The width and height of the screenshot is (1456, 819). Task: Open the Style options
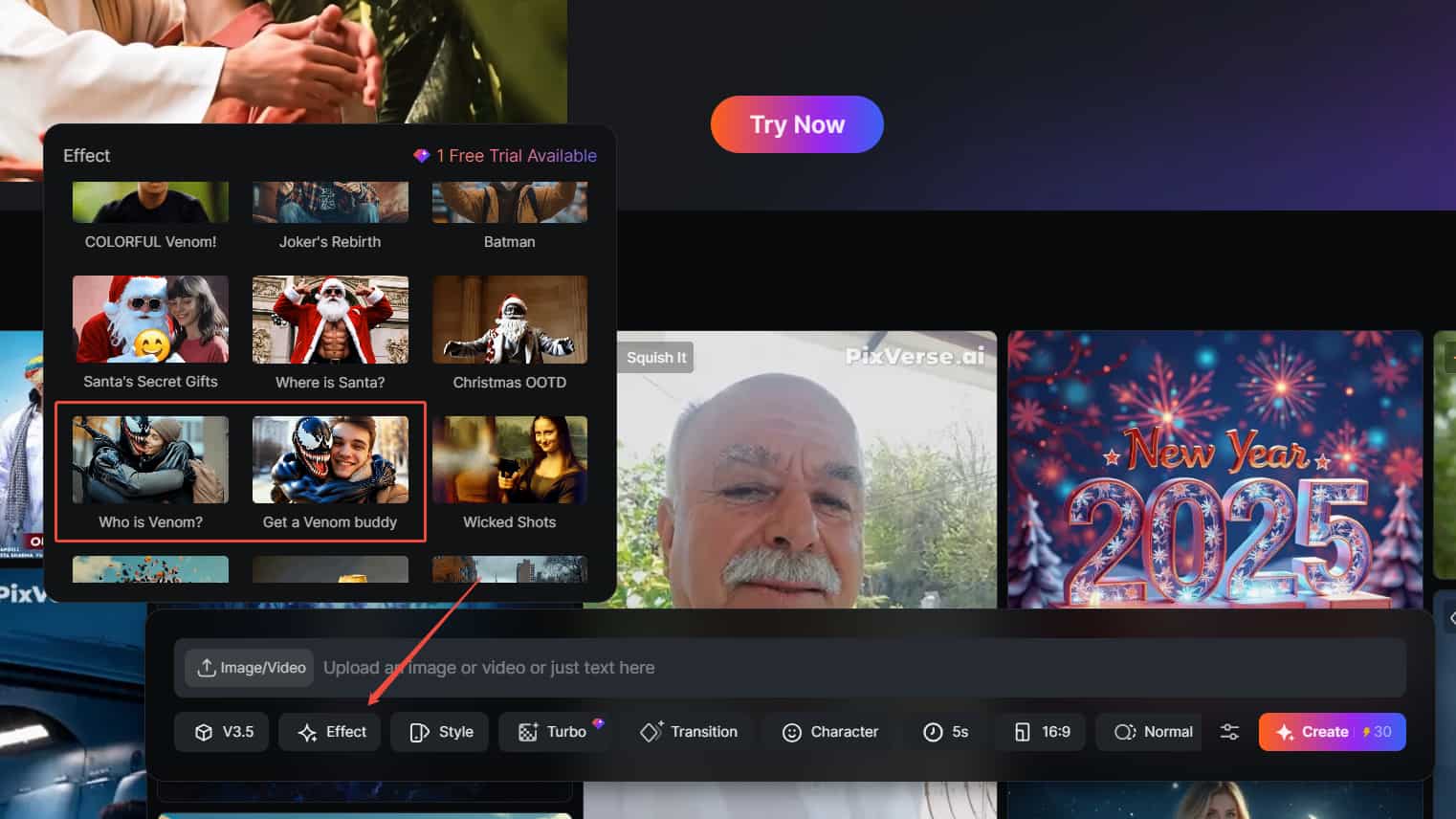440,732
